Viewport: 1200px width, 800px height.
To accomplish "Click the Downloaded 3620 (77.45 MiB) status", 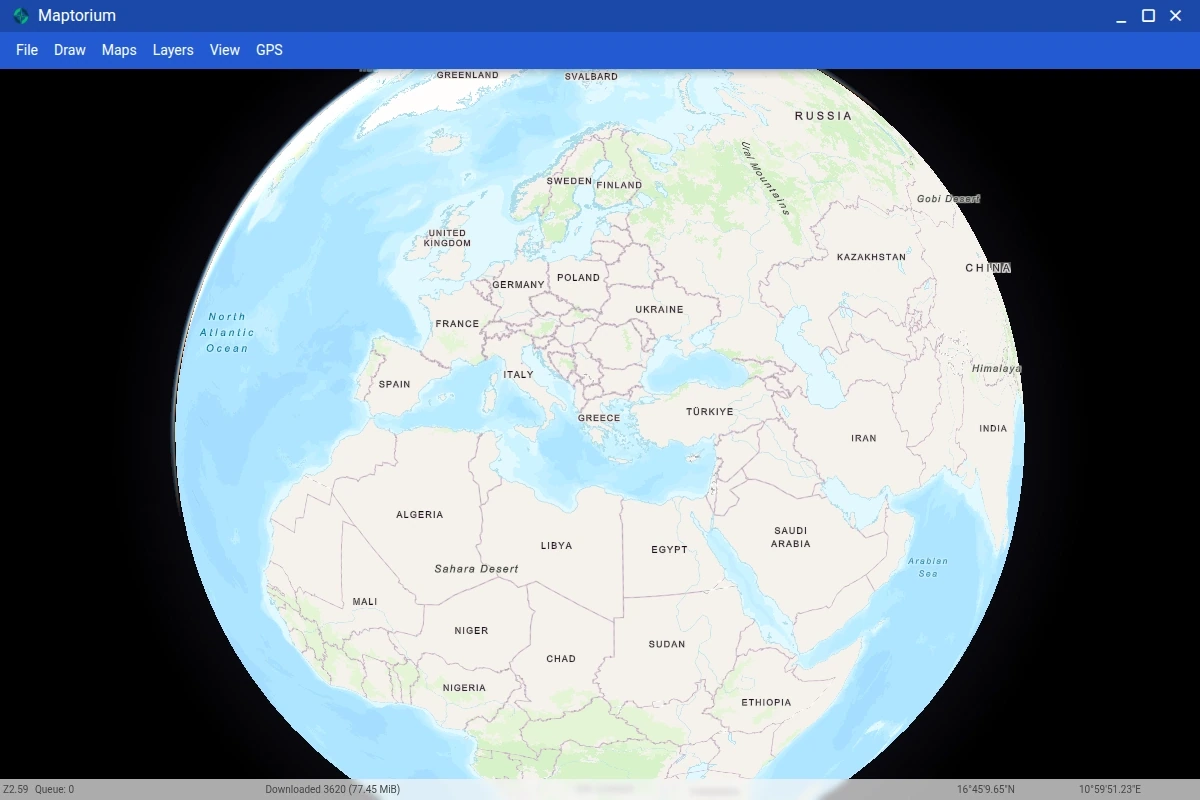I will [x=332, y=790].
